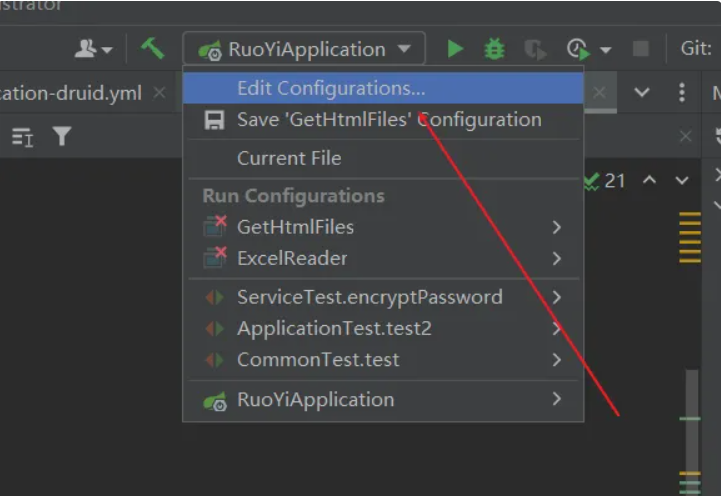Open the tab options three-dots menu
Screen dimensions: 721x496
point(682,92)
